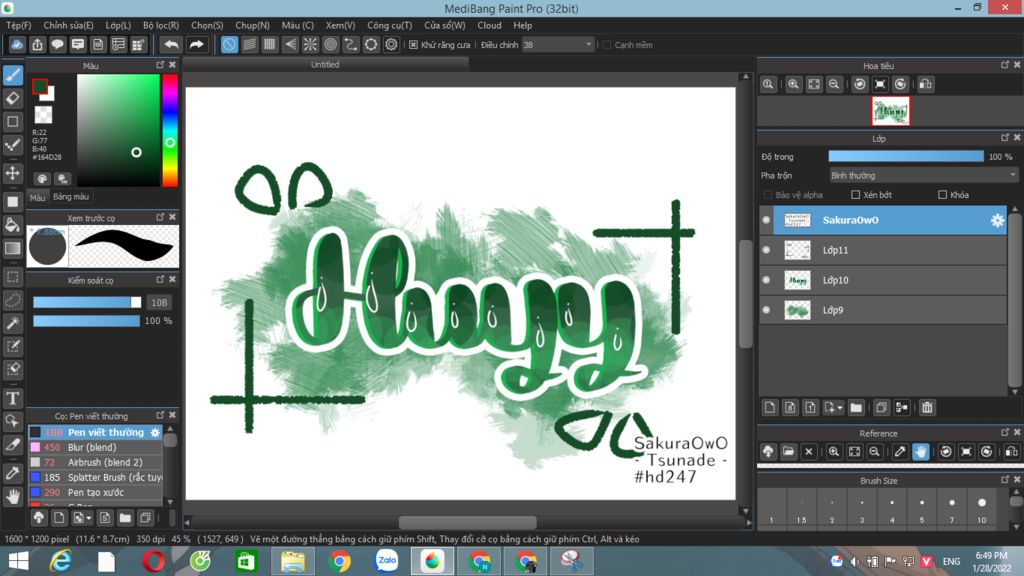Screen dimensions: 1024x576
Task: Expand the add-brush dropdown arrow
Action: [x=89, y=519]
